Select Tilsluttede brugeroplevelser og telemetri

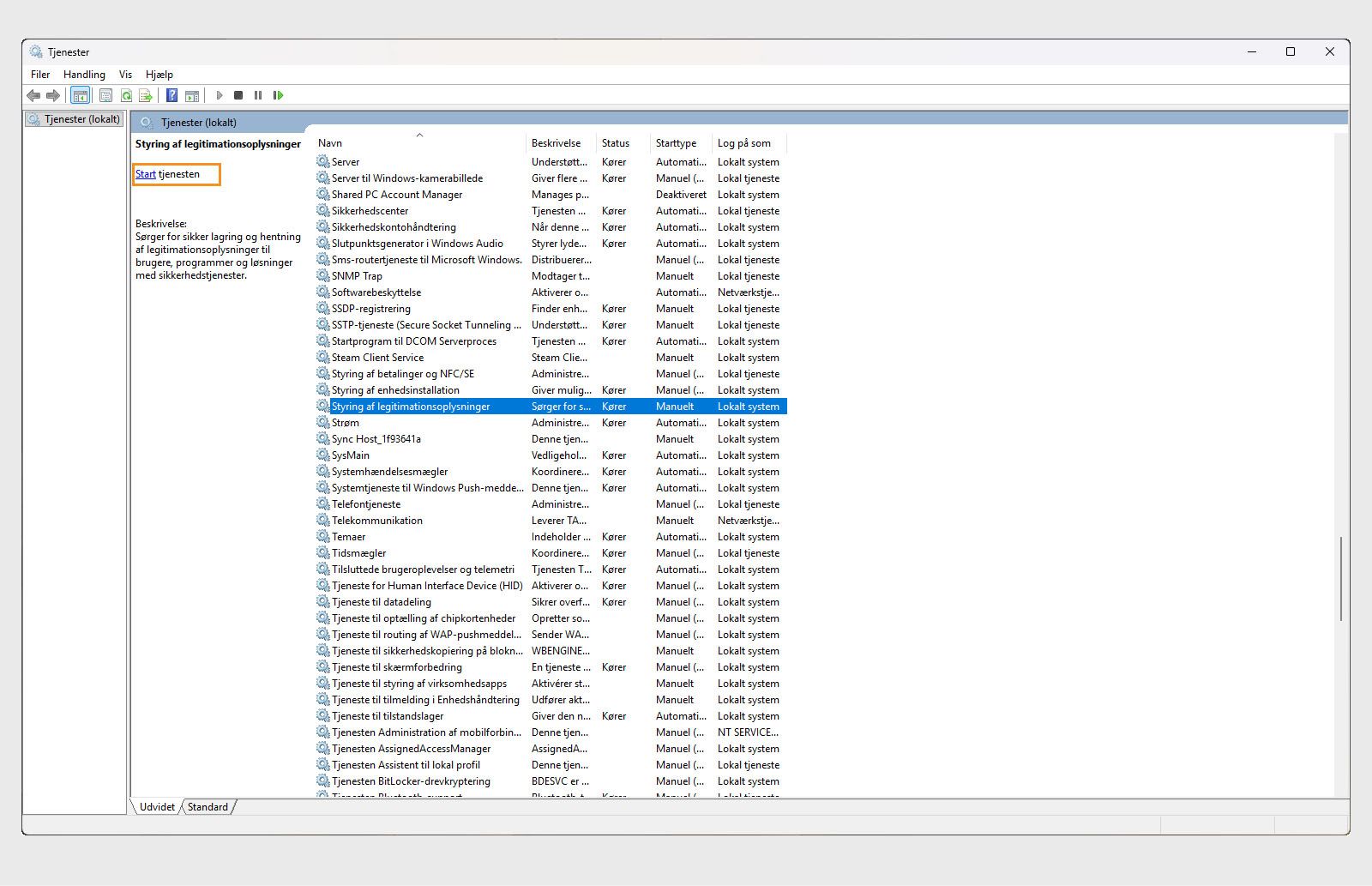pyautogui.click(x=551, y=569)
